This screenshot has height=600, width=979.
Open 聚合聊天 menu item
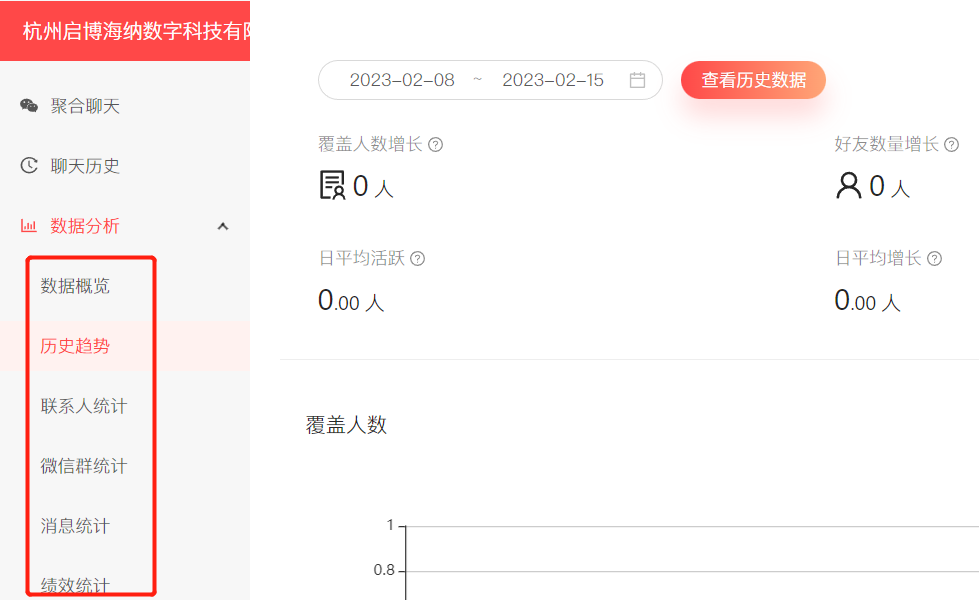[85, 106]
